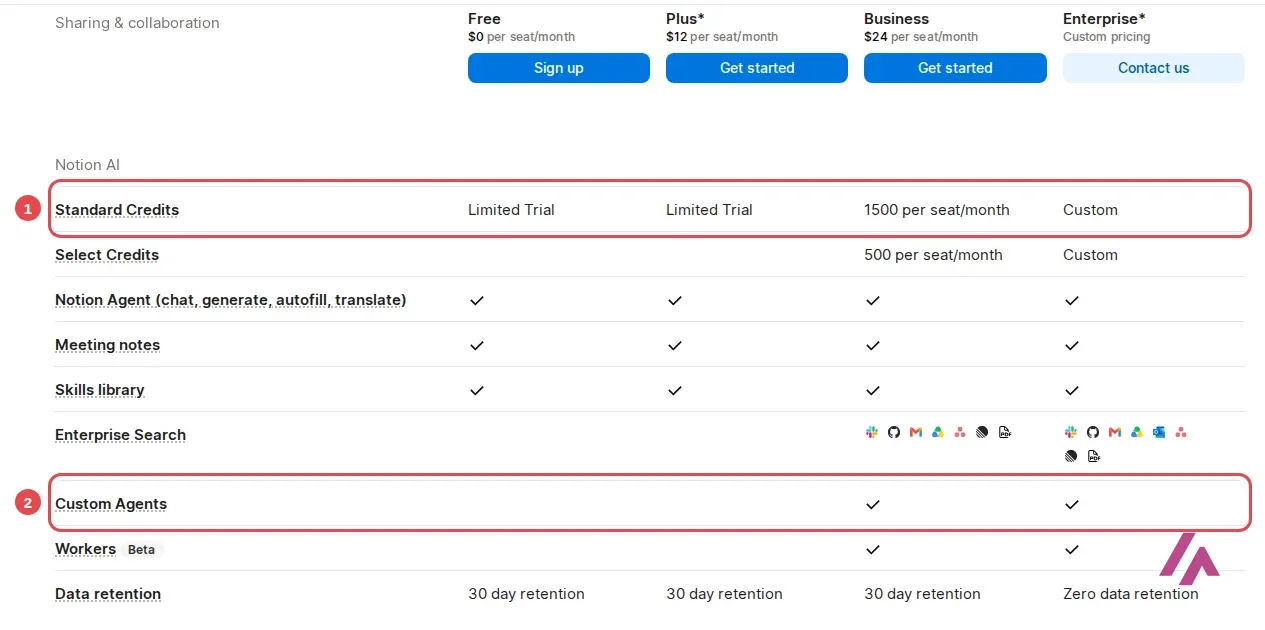
Task: Click the Asana icon in Enterprise column
Action: click(1181, 432)
